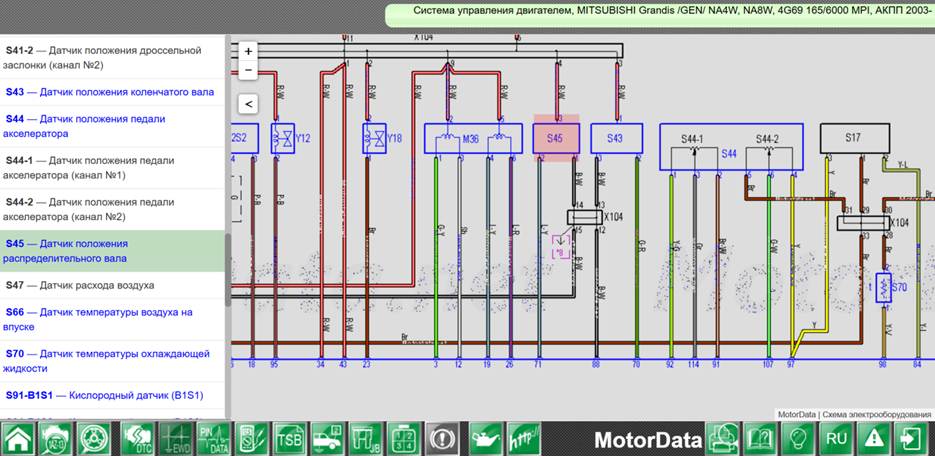Select S44 accelerator pedal sensor link
Image resolution: width=935 pixels, height=456 pixels.
84,126
